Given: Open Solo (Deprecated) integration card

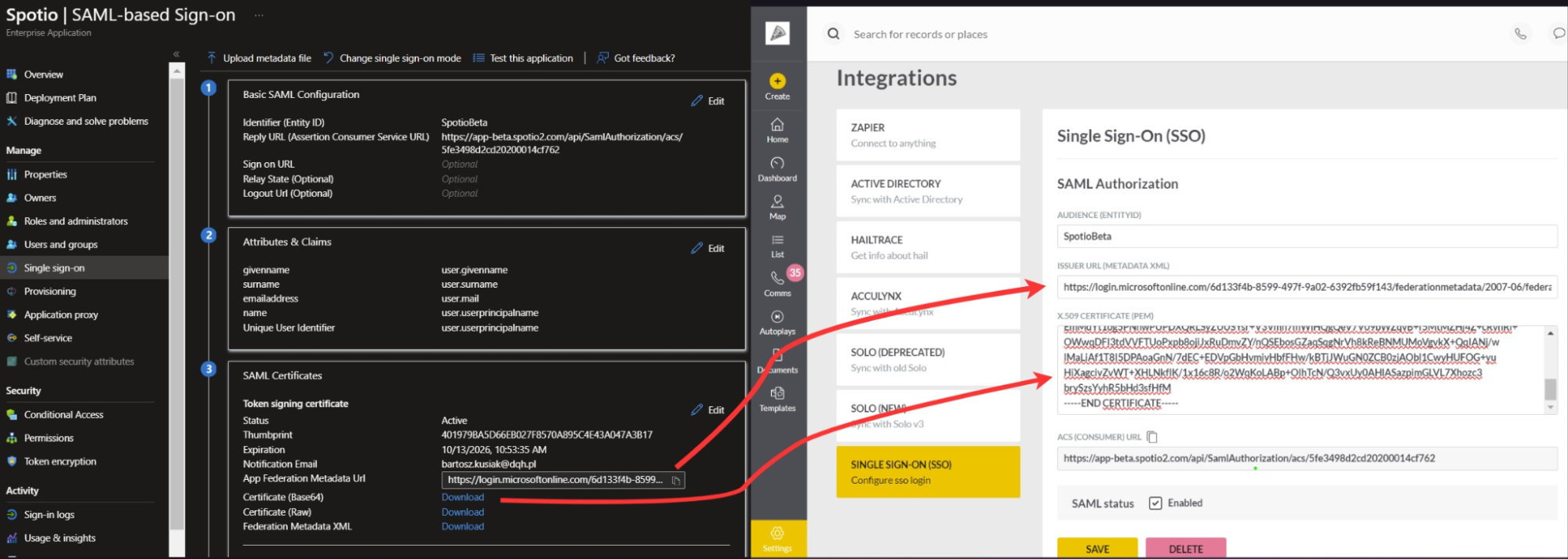Looking at the screenshot, I should coord(928,360).
